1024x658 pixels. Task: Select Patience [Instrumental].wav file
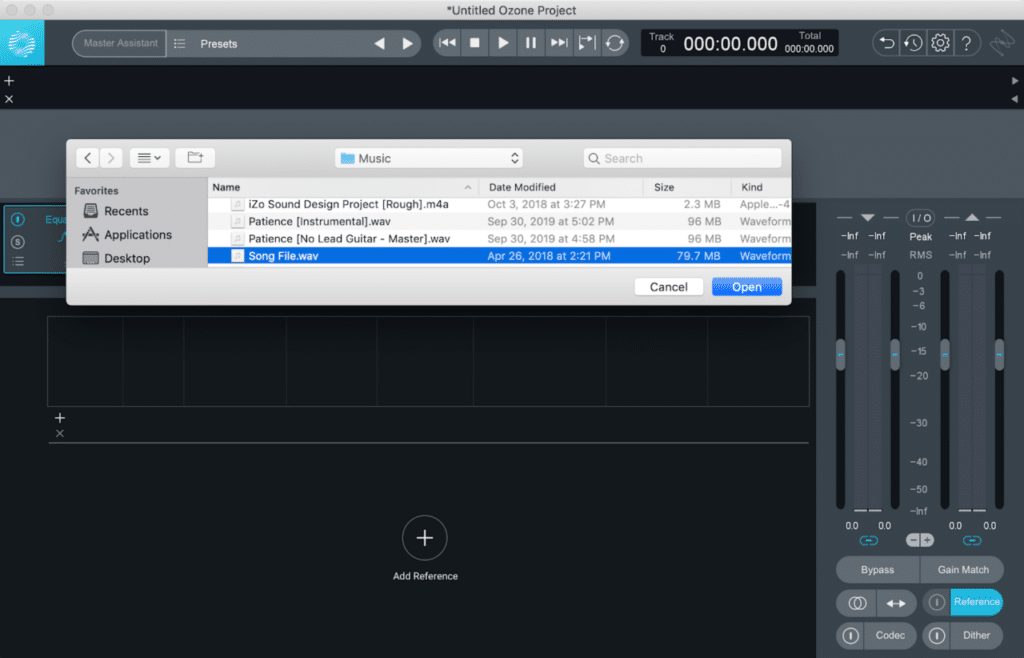tap(500, 221)
